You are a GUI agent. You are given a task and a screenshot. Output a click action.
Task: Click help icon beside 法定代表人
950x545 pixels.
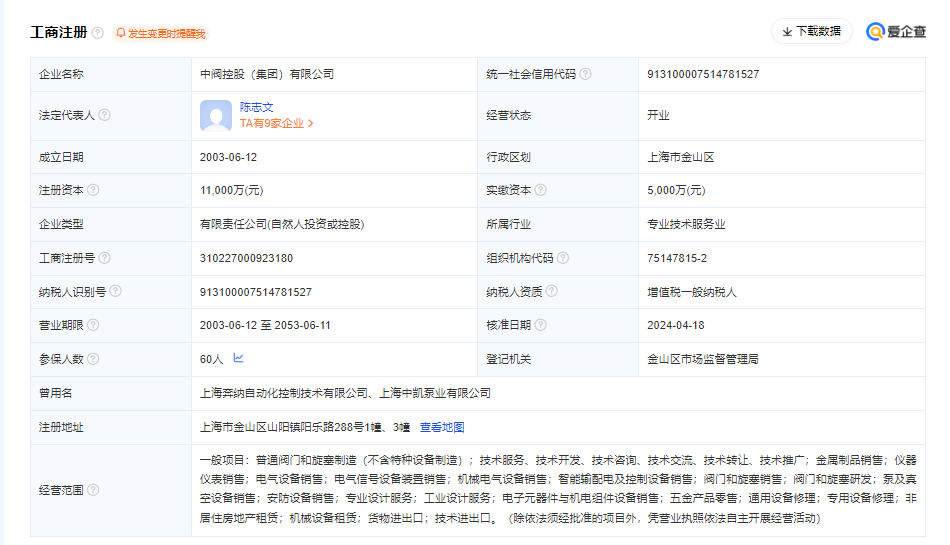point(104,115)
